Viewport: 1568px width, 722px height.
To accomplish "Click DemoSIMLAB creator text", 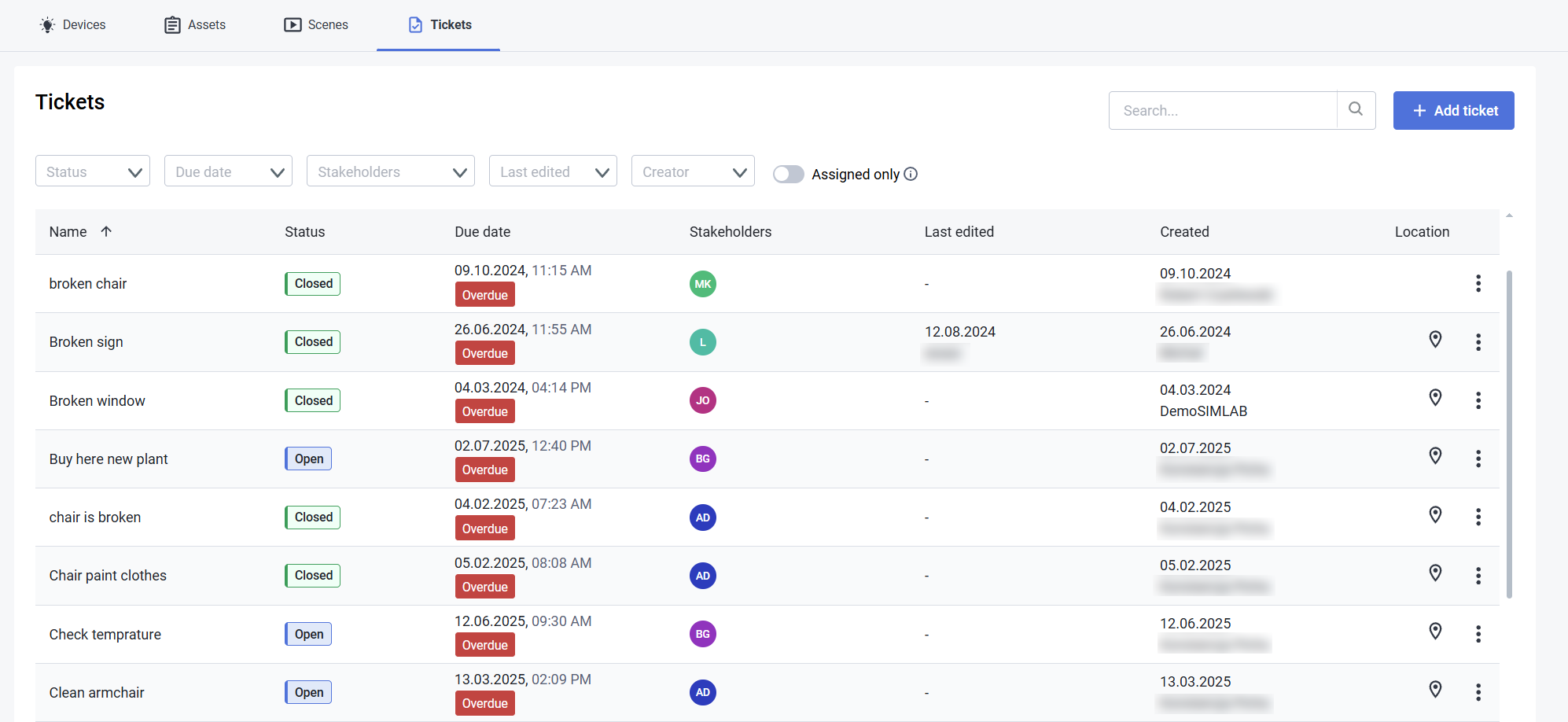I will pos(1204,411).
